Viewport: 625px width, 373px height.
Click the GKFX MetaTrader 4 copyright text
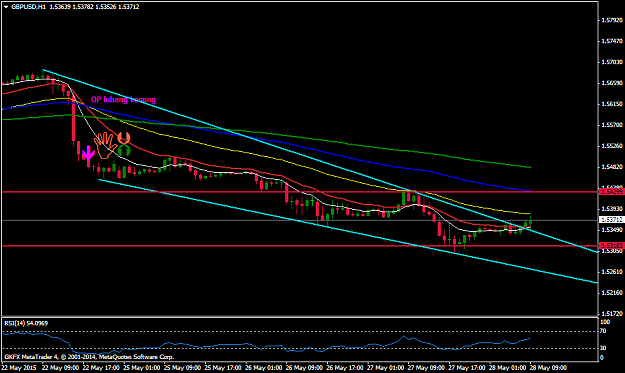click(89, 357)
